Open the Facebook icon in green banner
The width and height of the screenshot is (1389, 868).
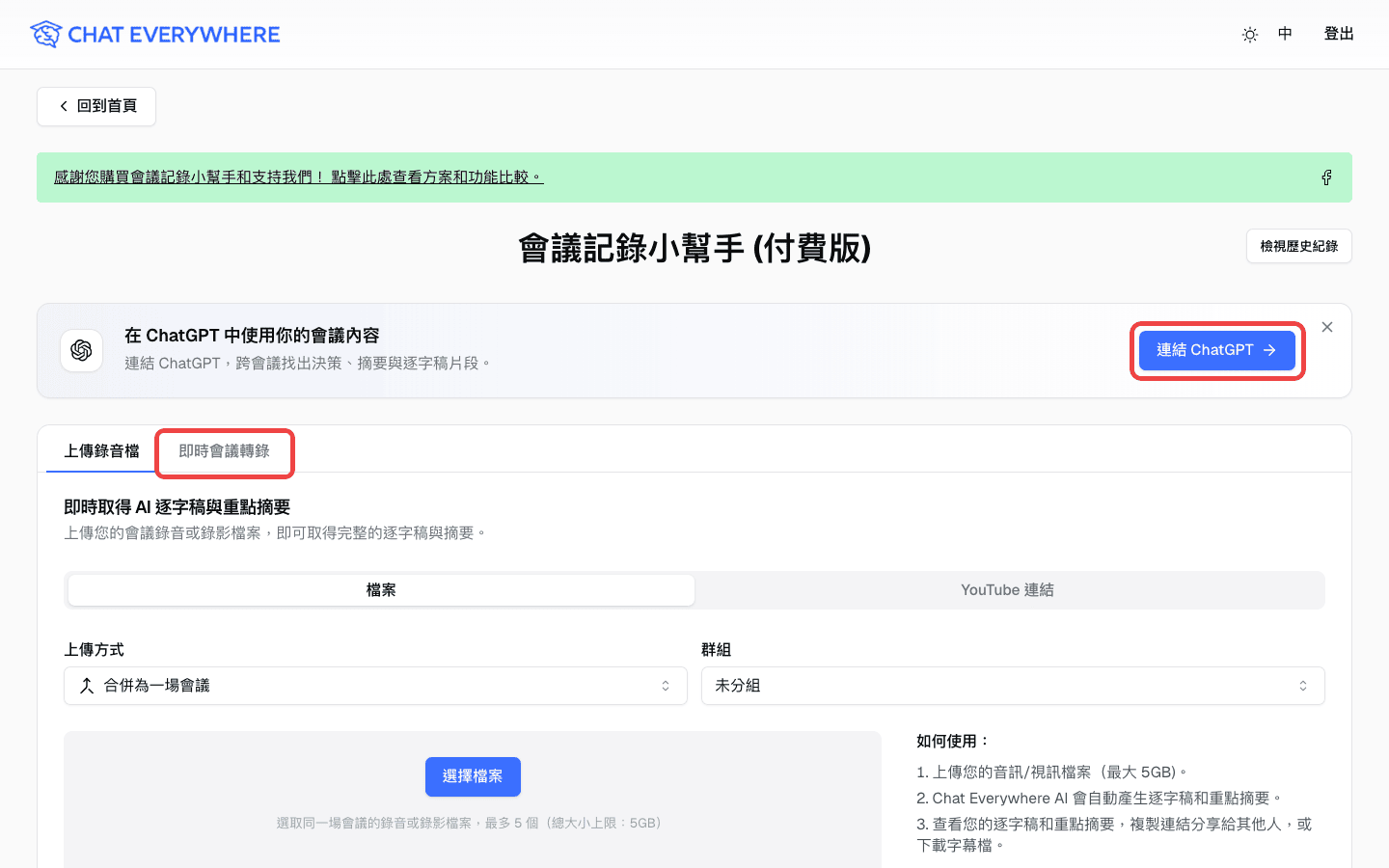[x=1326, y=177]
